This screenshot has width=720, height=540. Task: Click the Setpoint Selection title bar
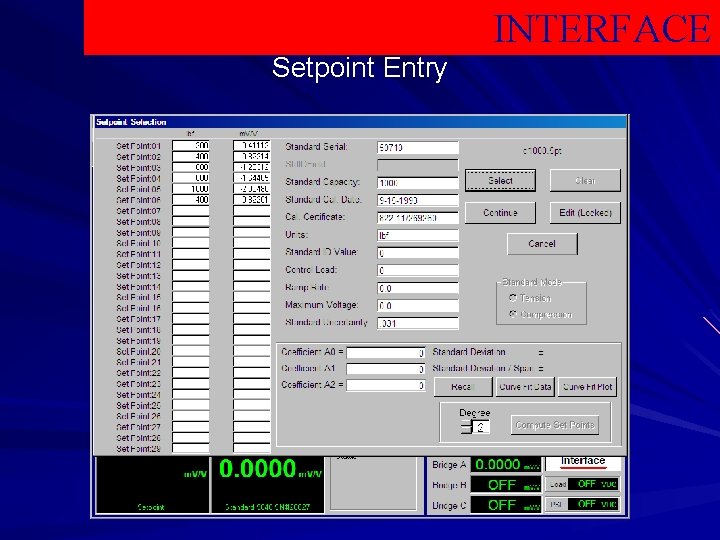pyautogui.click(x=360, y=122)
